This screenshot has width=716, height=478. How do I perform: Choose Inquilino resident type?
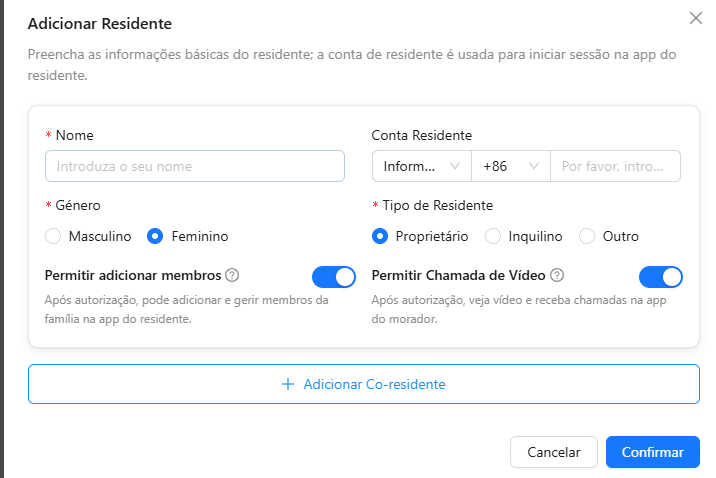click(x=493, y=236)
